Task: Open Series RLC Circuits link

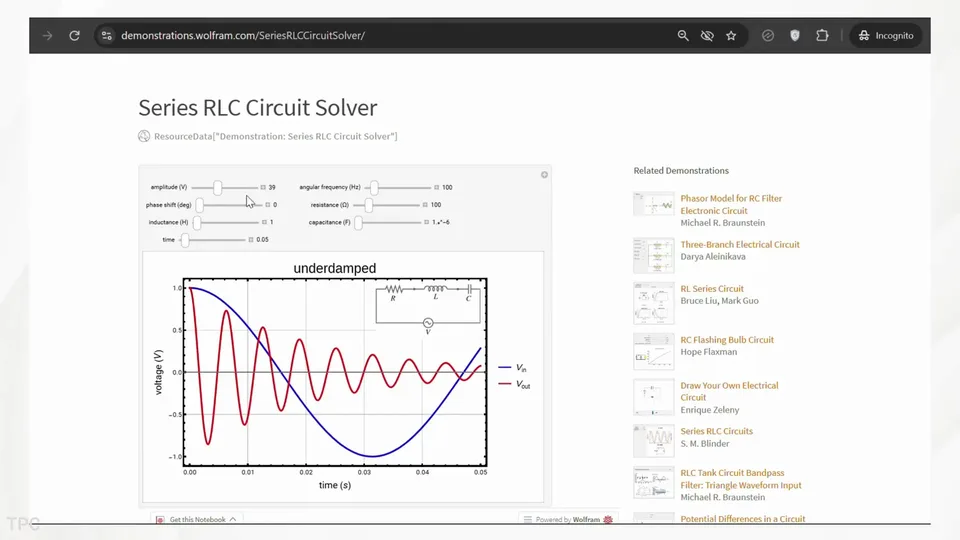Action: click(716, 431)
